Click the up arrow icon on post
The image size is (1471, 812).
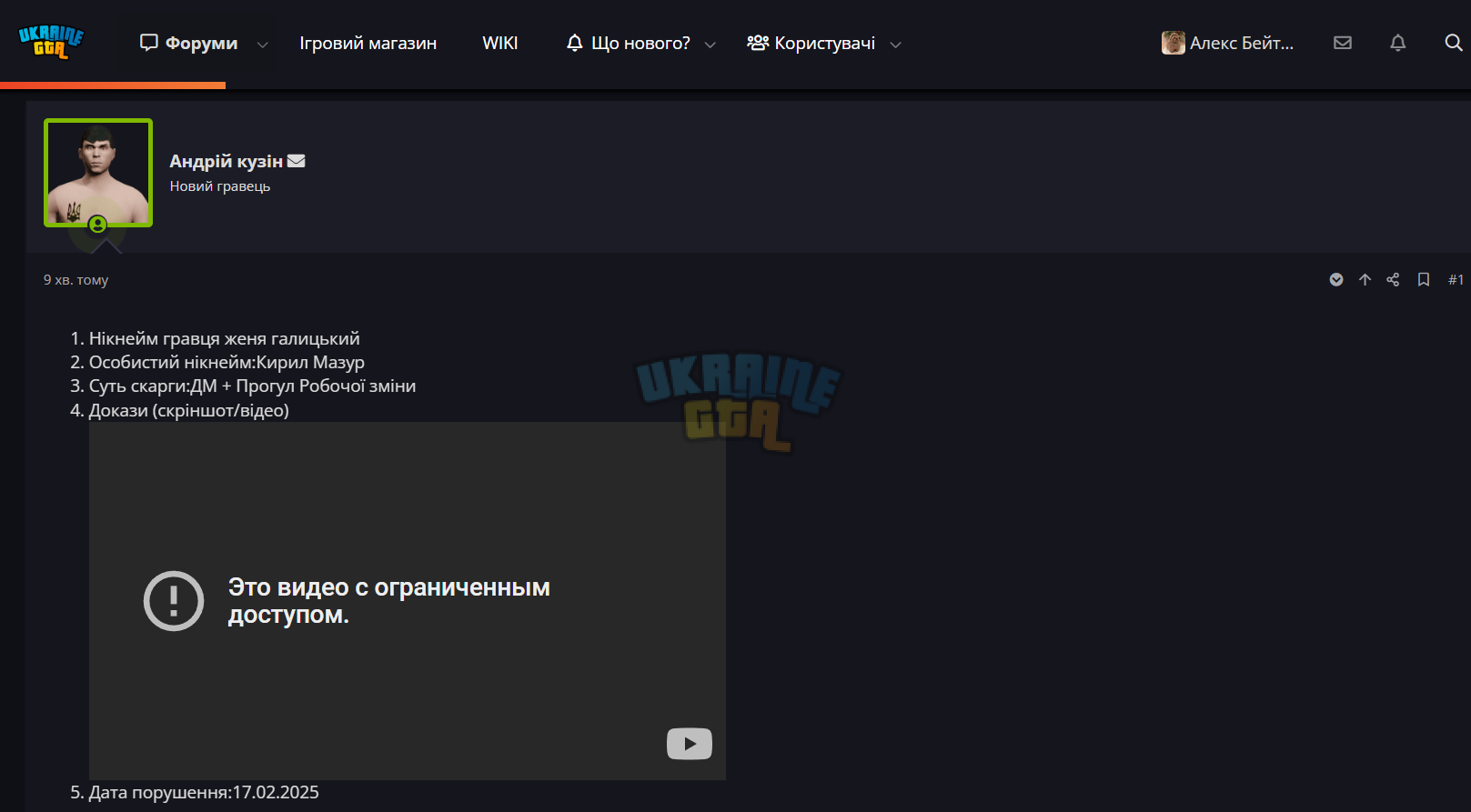(1365, 279)
